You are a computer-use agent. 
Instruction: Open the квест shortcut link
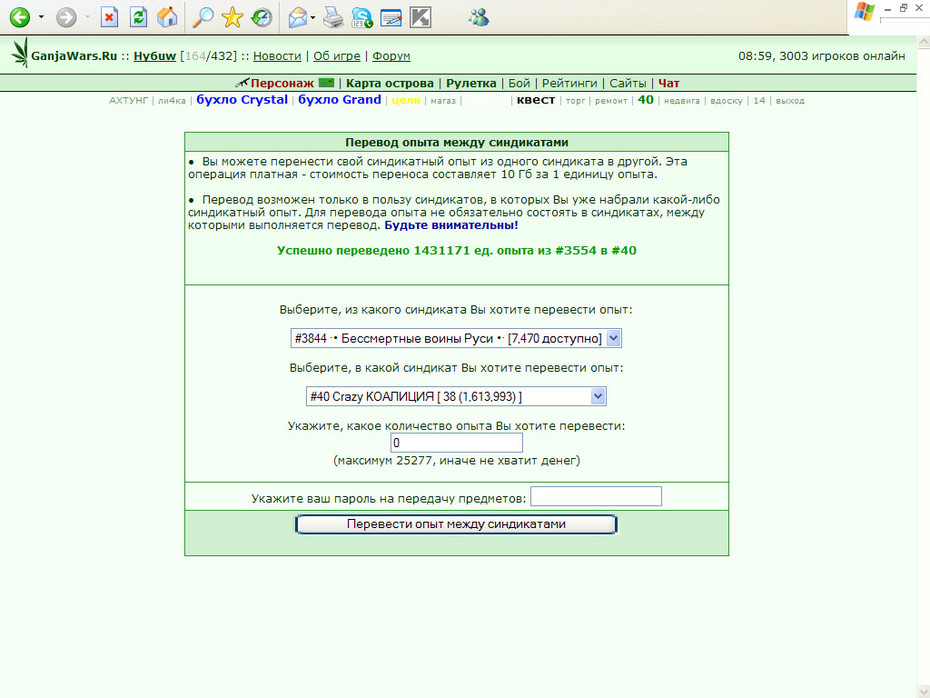pyautogui.click(x=536, y=100)
